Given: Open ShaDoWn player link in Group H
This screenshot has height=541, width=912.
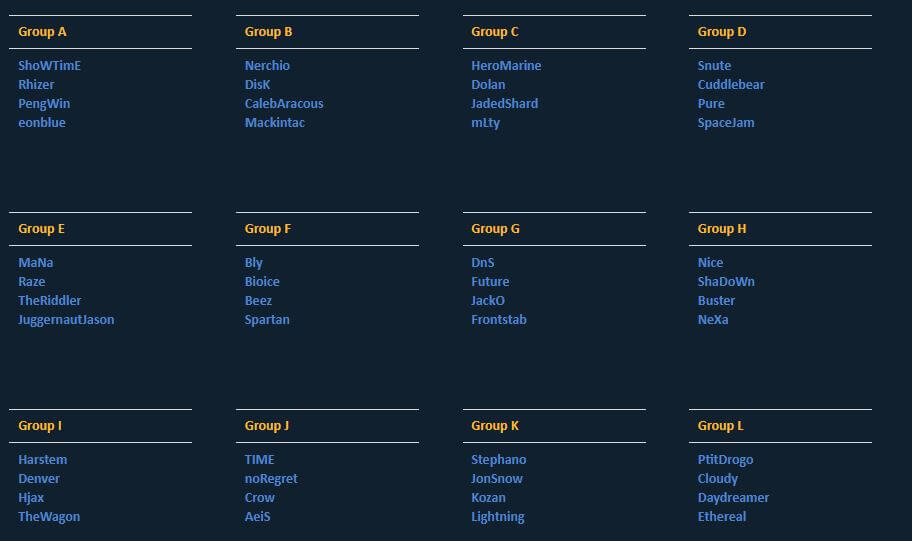Looking at the screenshot, I should [726, 282].
